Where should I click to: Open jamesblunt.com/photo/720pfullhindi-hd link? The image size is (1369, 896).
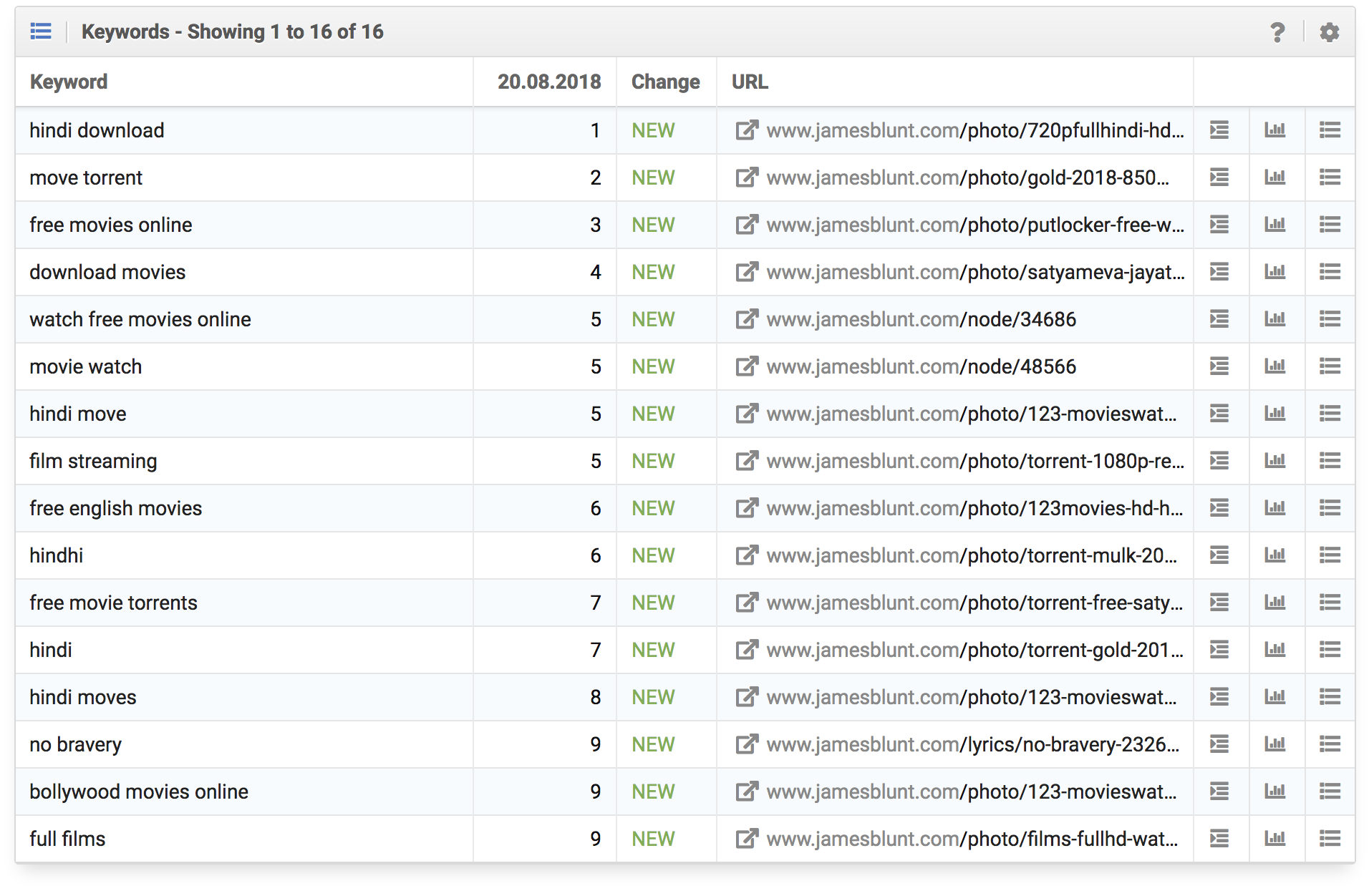tap(975, 130)
